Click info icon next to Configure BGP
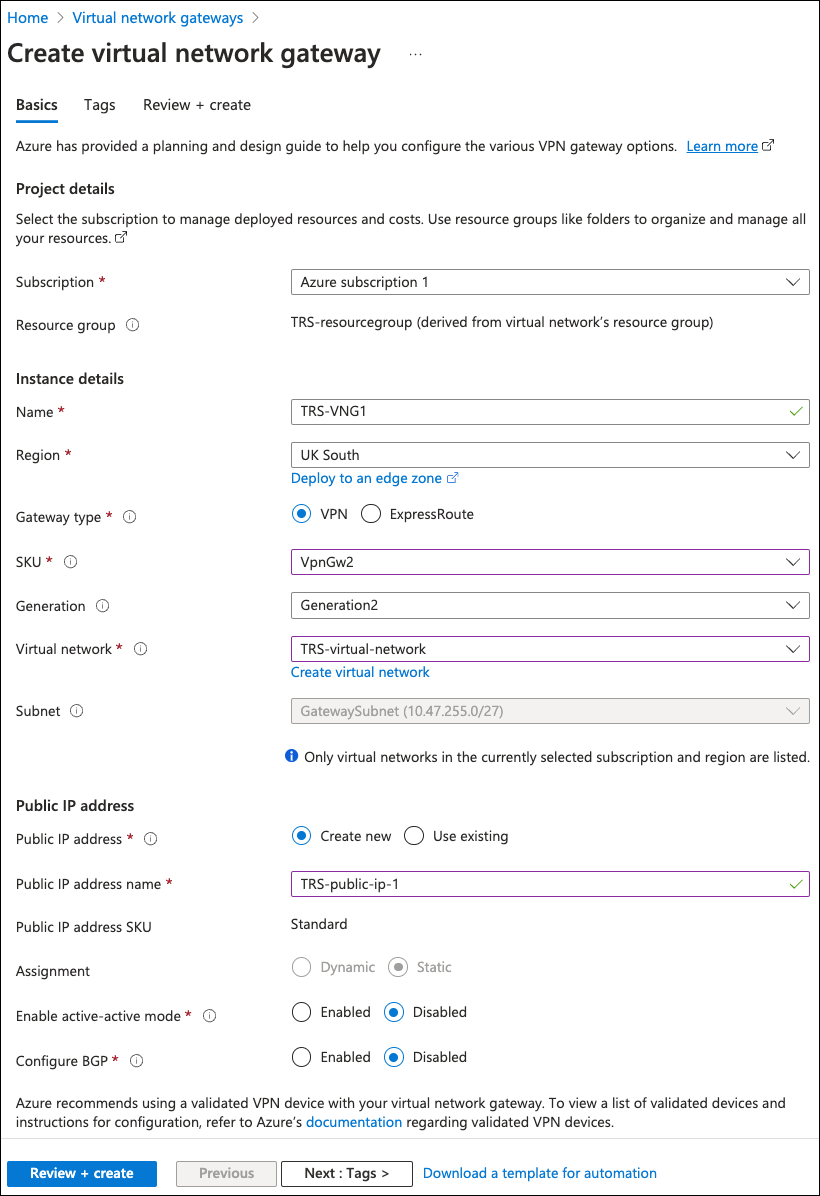 coord(137,1060)
